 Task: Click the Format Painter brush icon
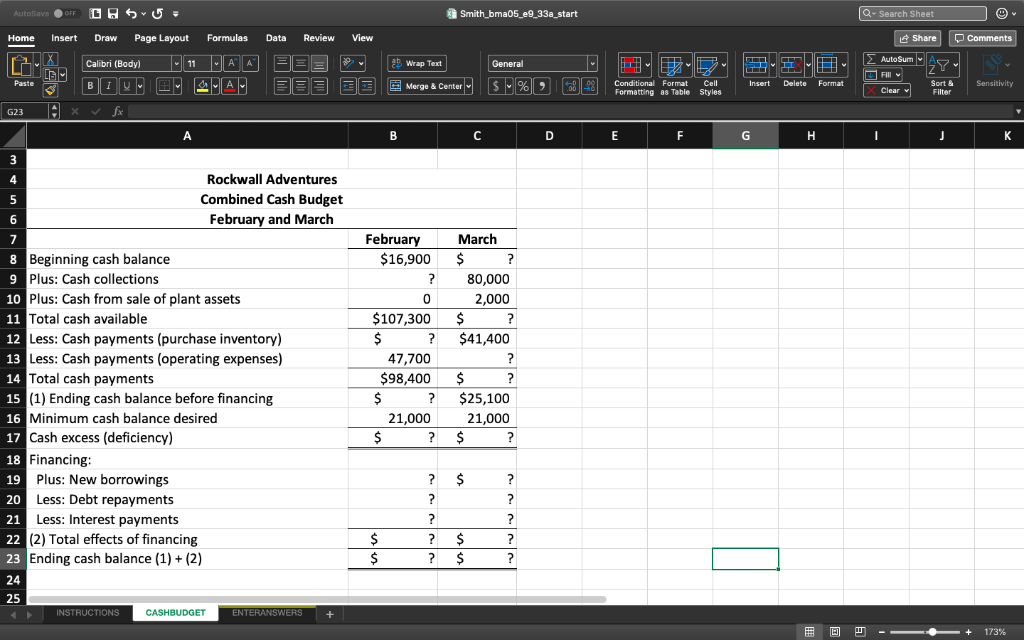point(49,89)
